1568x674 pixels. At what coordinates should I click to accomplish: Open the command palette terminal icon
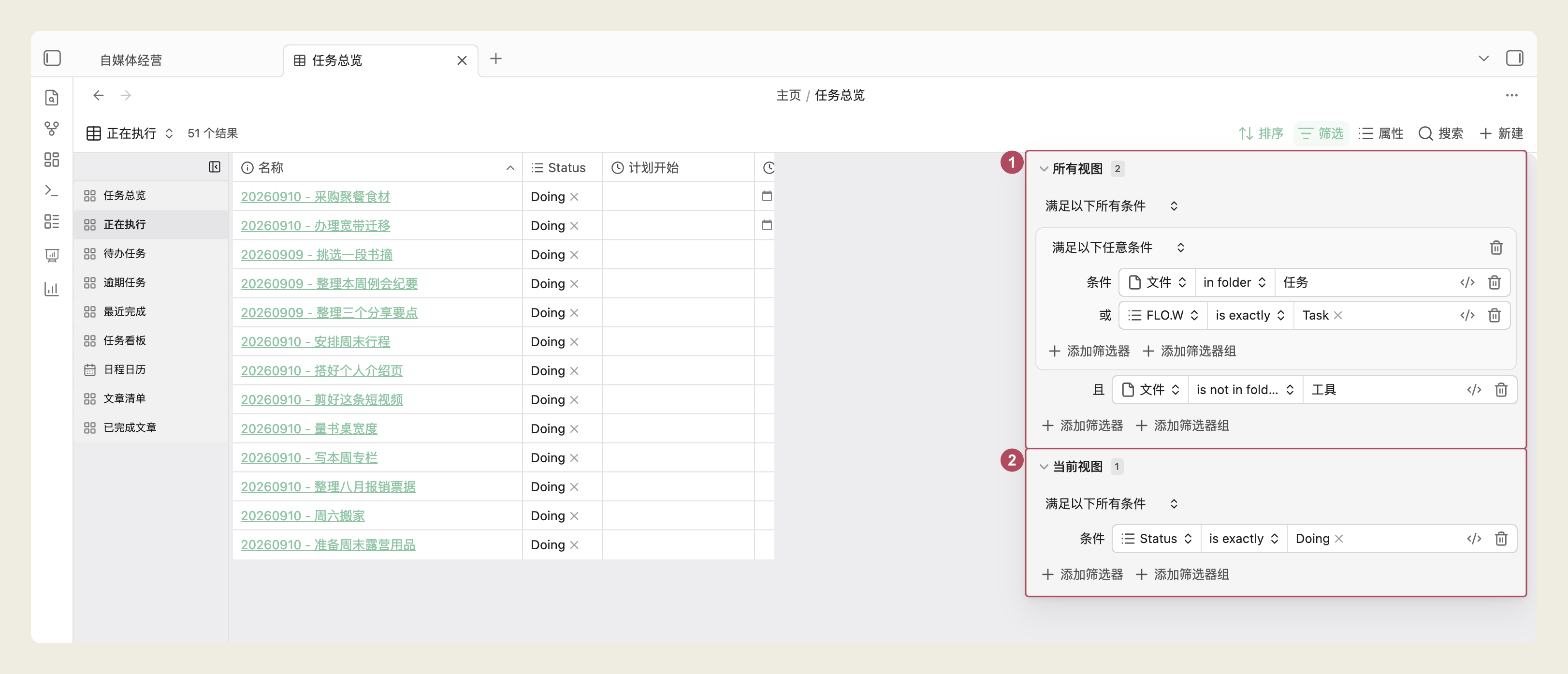(x=52, y=191)
